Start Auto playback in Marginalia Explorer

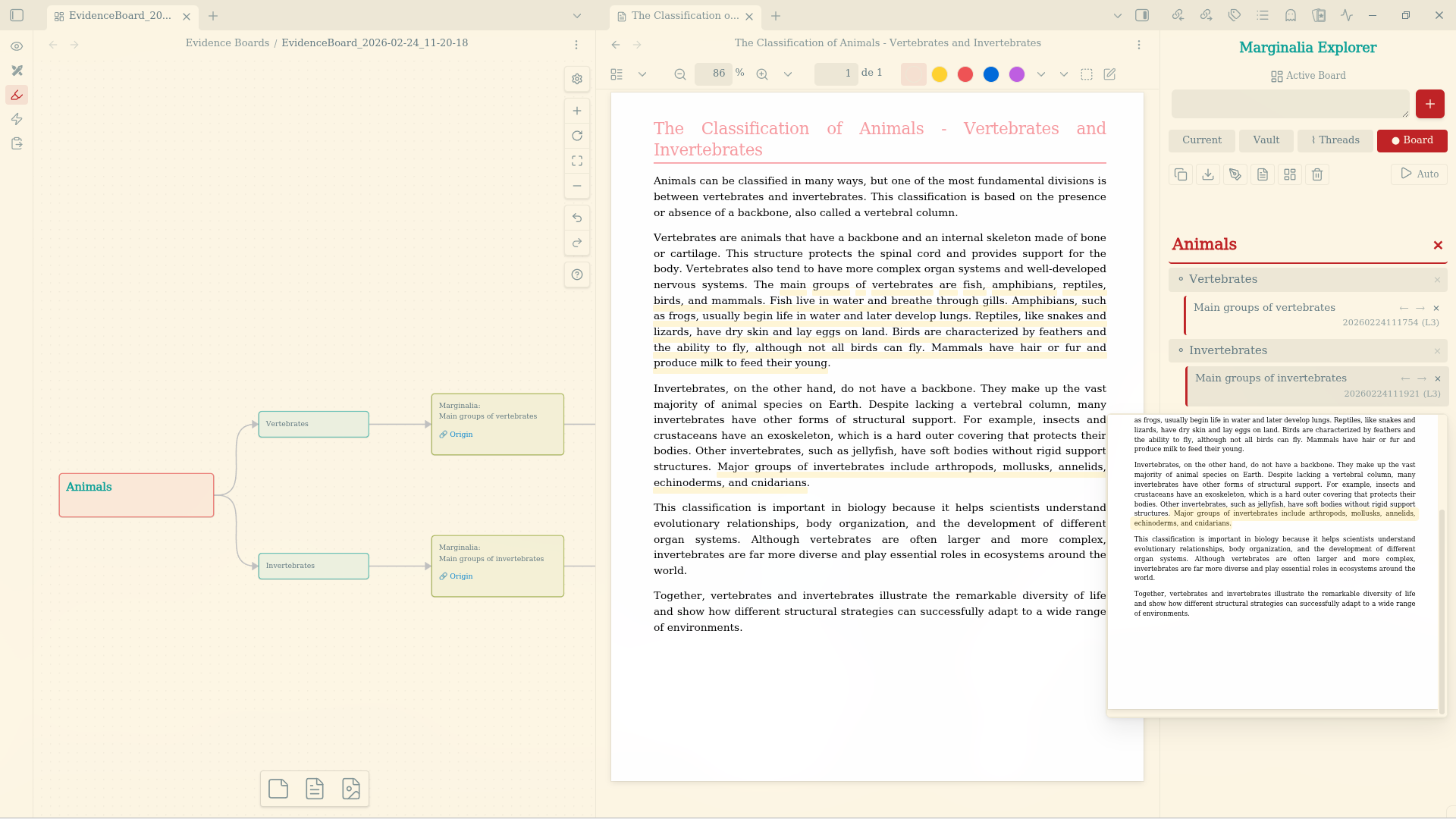(1420, 174)
